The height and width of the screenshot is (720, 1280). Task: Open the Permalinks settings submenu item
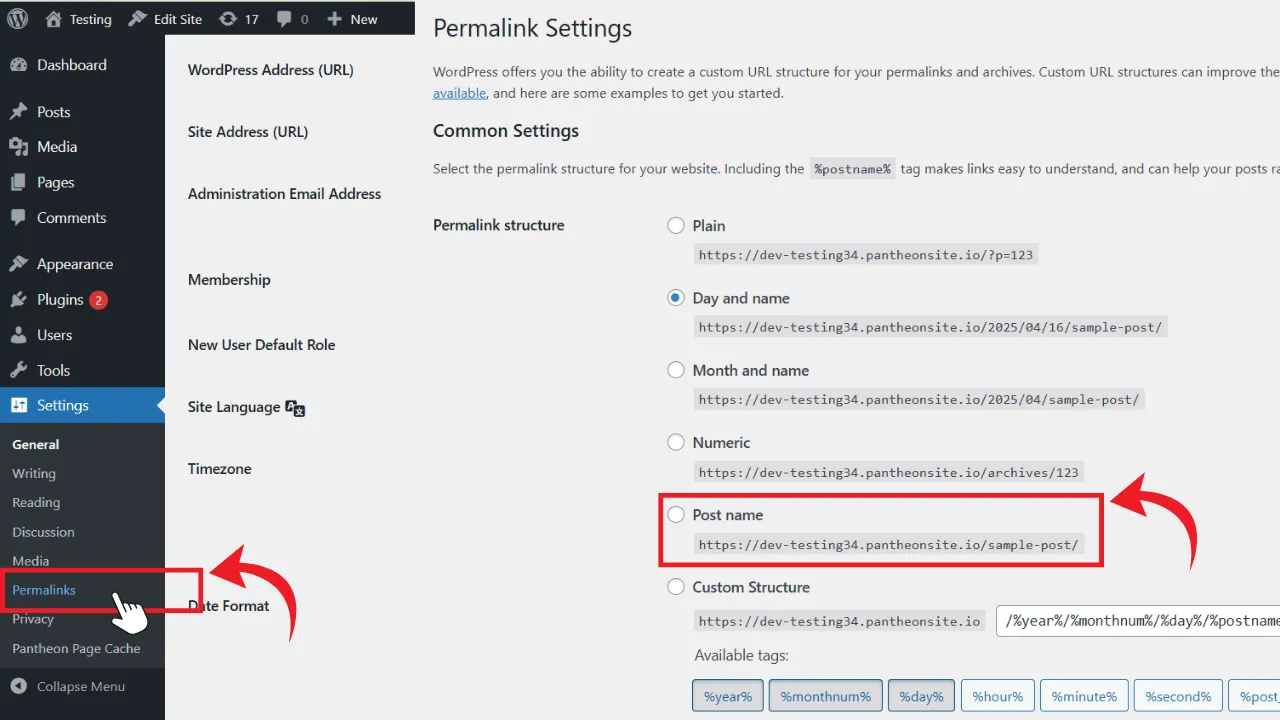[44, 590]
